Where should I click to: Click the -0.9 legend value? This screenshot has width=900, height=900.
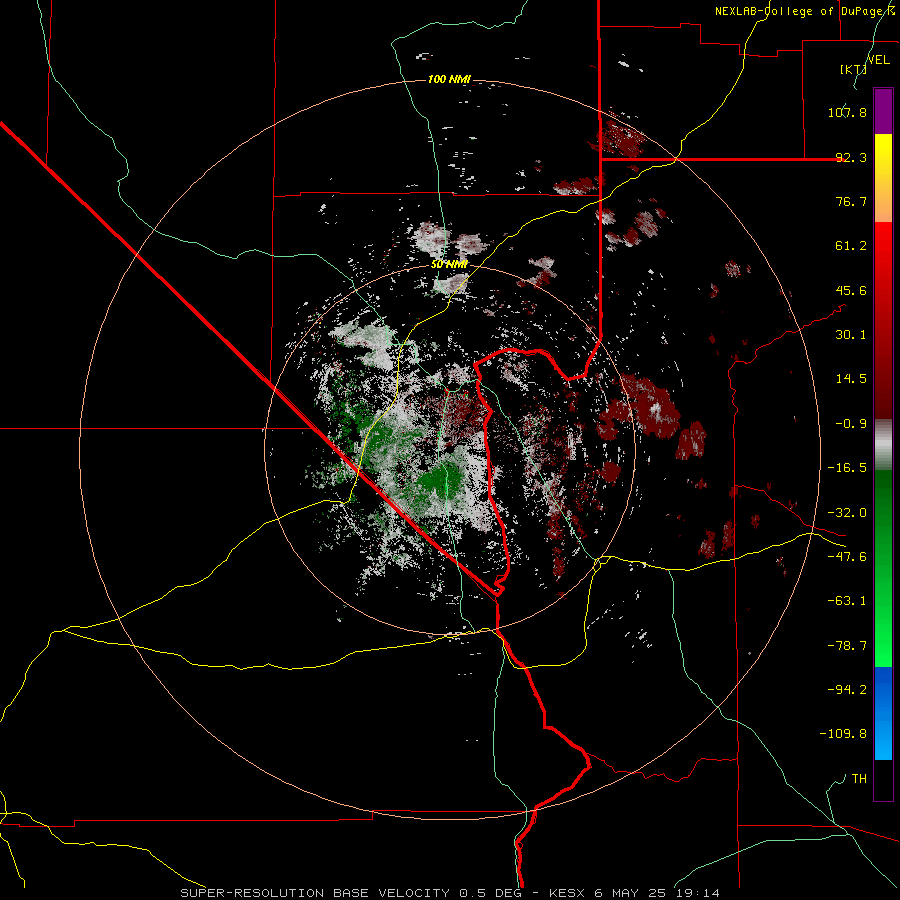851,424
